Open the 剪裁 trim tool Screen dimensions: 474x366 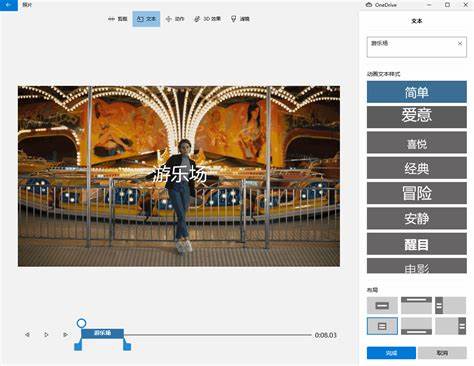(x=118, y=19)
